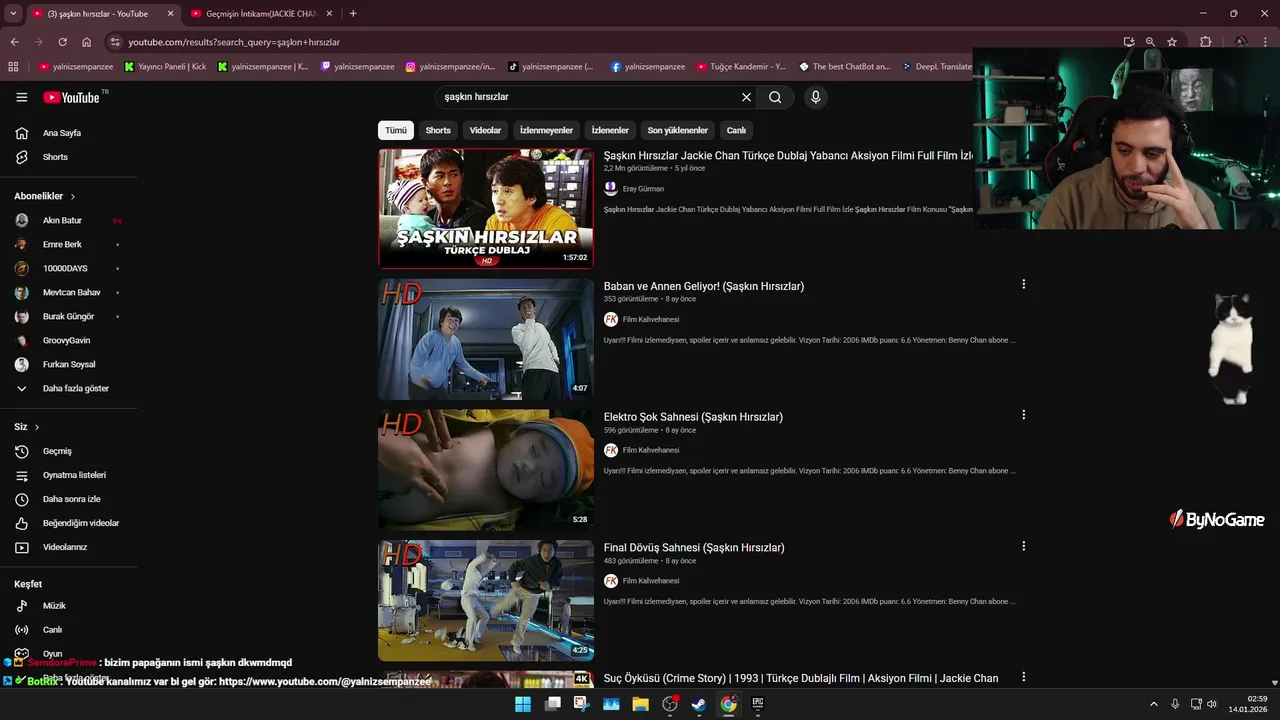Filter results by the Canlı chip
The width and height of the screenshot is (1280, 720).
pyautogui.click(x=736, y=130)
